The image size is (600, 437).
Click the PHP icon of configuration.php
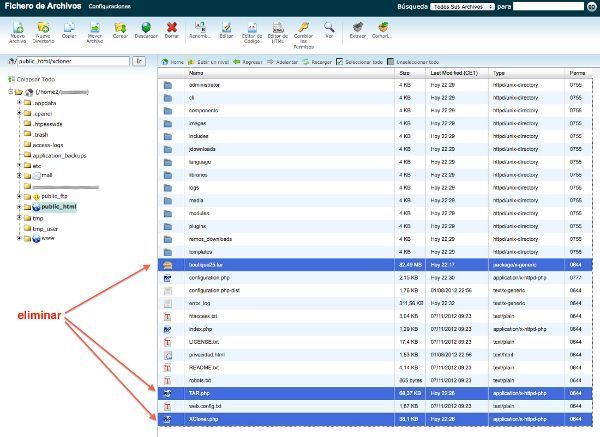[x=168, y=278]
